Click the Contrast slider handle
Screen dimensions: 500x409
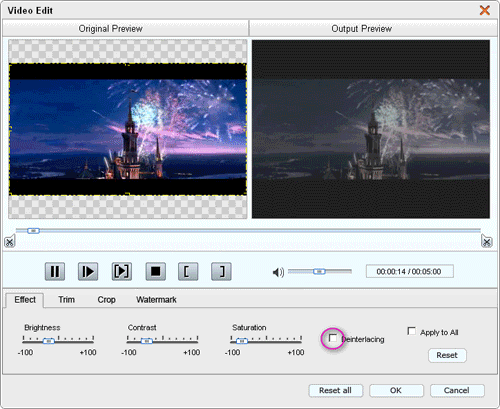click(146, 341)
